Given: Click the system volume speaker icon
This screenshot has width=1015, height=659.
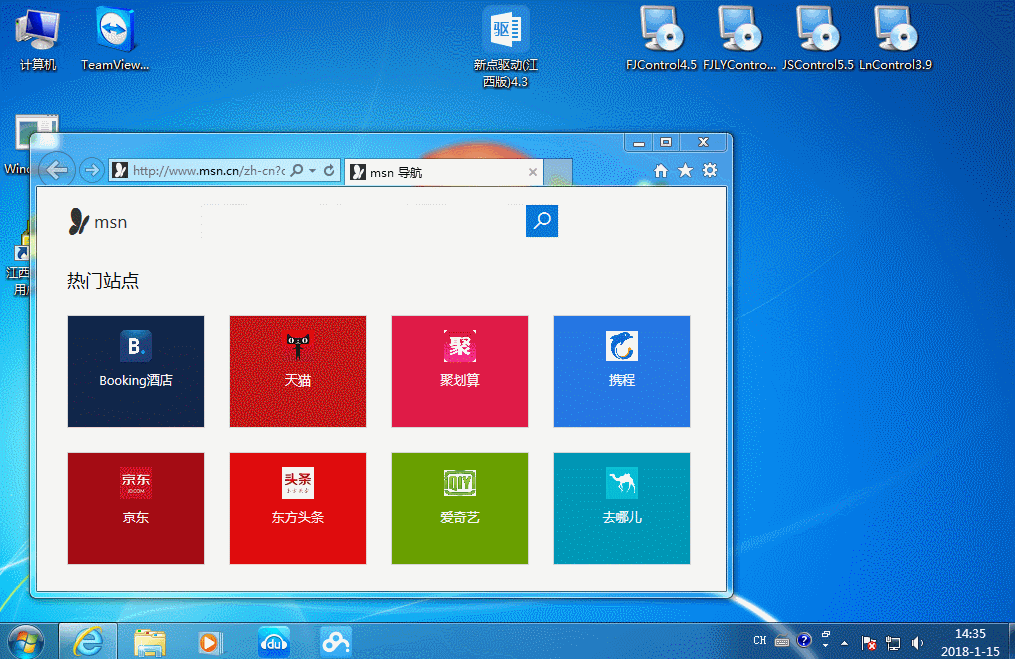Looking at the screenshot, I should [918, 642].
